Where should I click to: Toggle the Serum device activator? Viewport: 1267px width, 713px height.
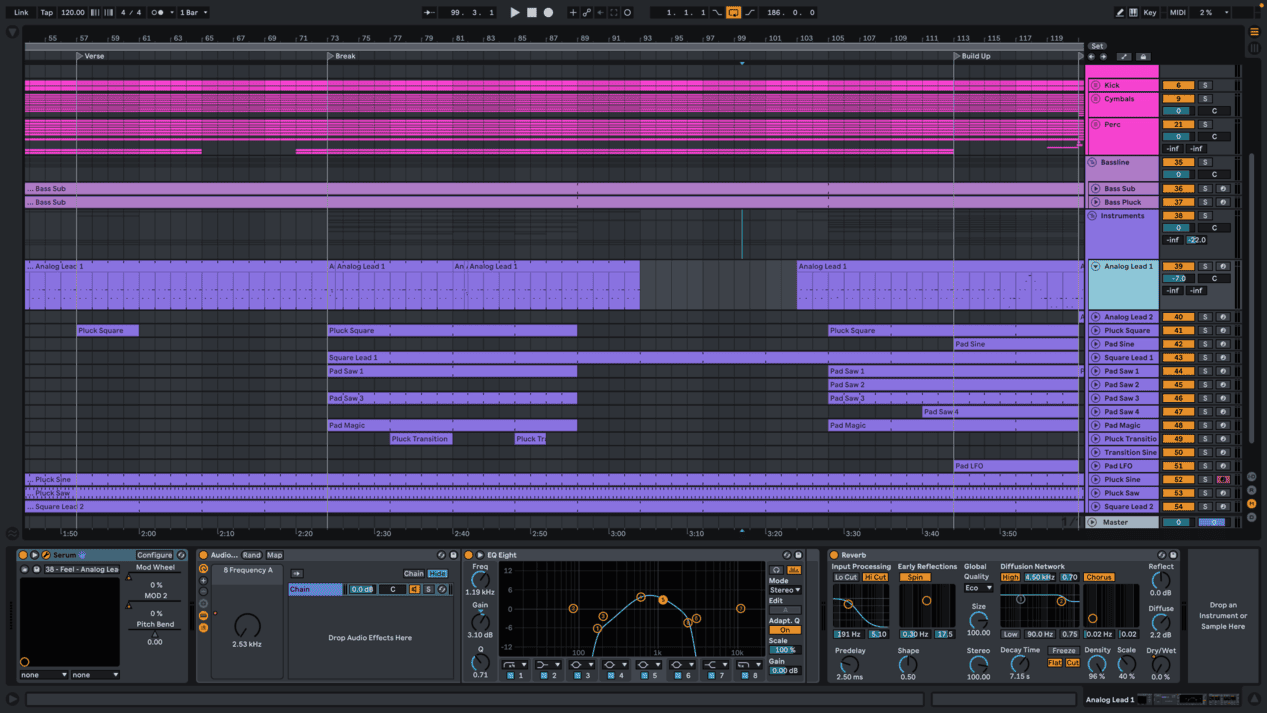click(x=23, y=555)
